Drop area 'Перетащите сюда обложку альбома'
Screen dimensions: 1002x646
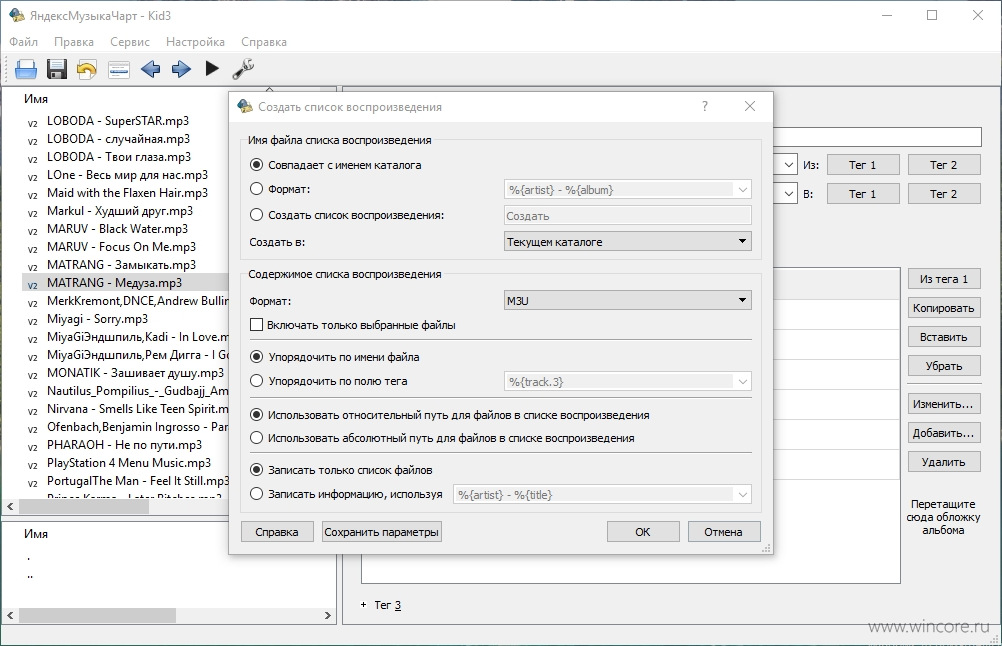[943, 517]
